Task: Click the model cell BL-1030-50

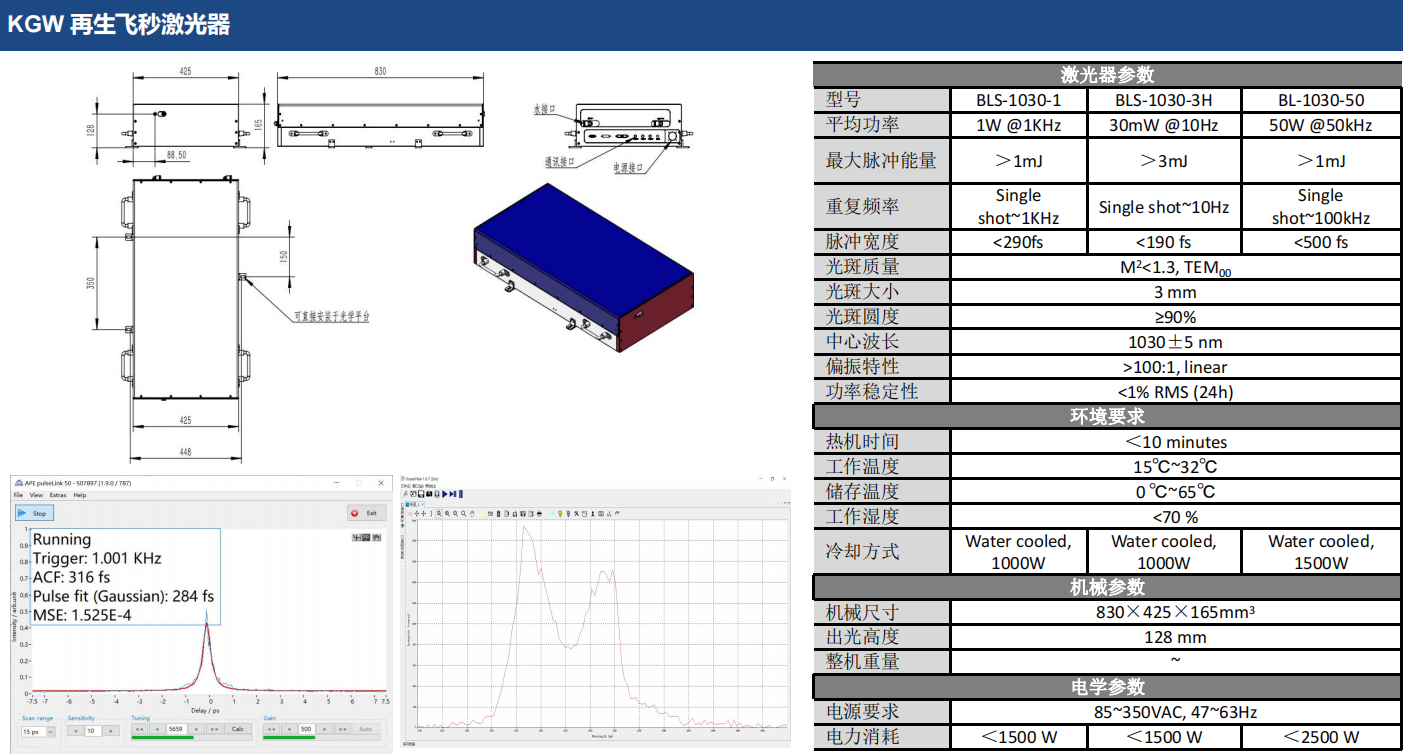Action: coord(1321,100)
